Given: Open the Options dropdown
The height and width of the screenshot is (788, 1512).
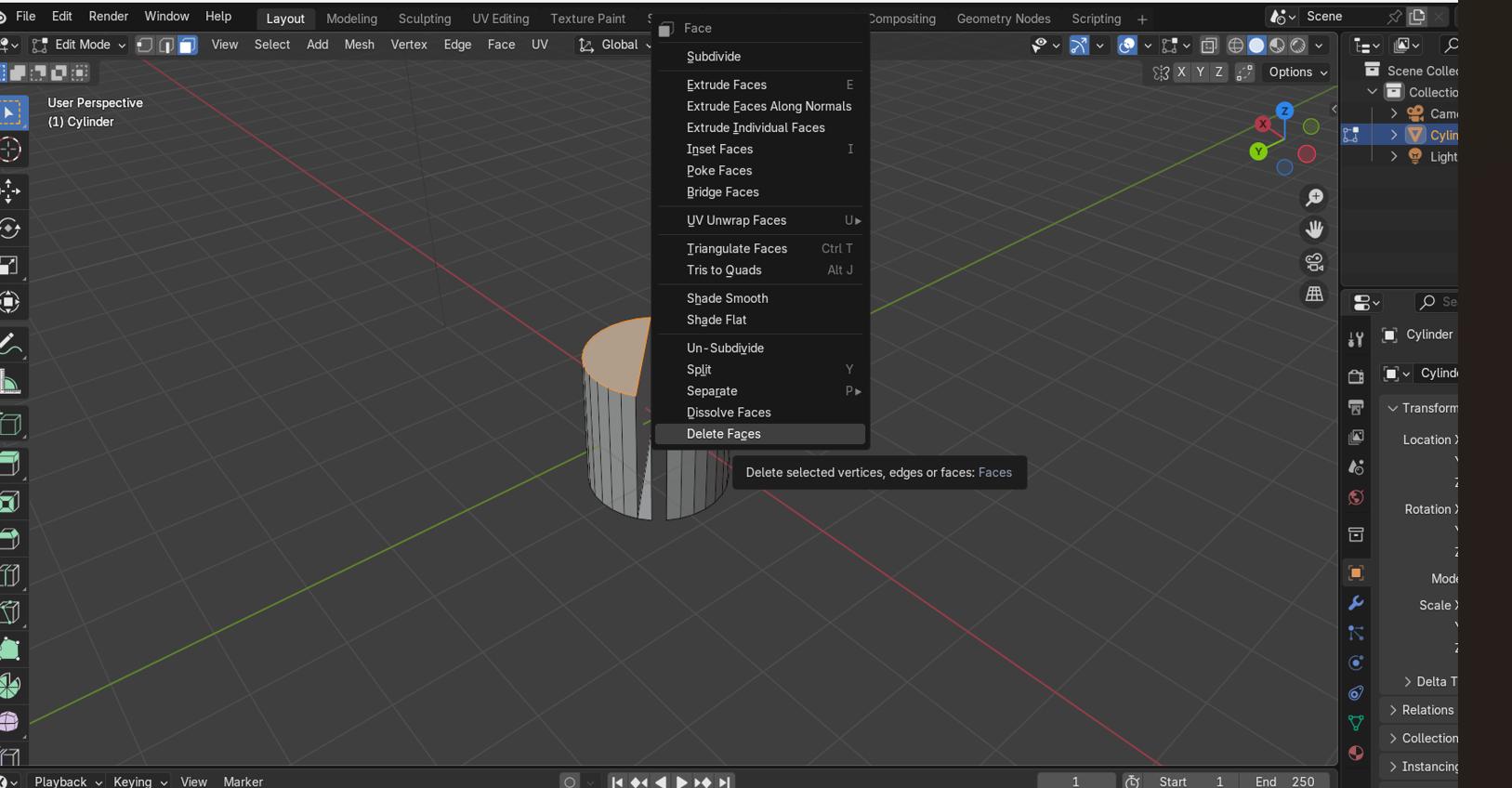Looking at the screenshot, I should point(1297,72).
